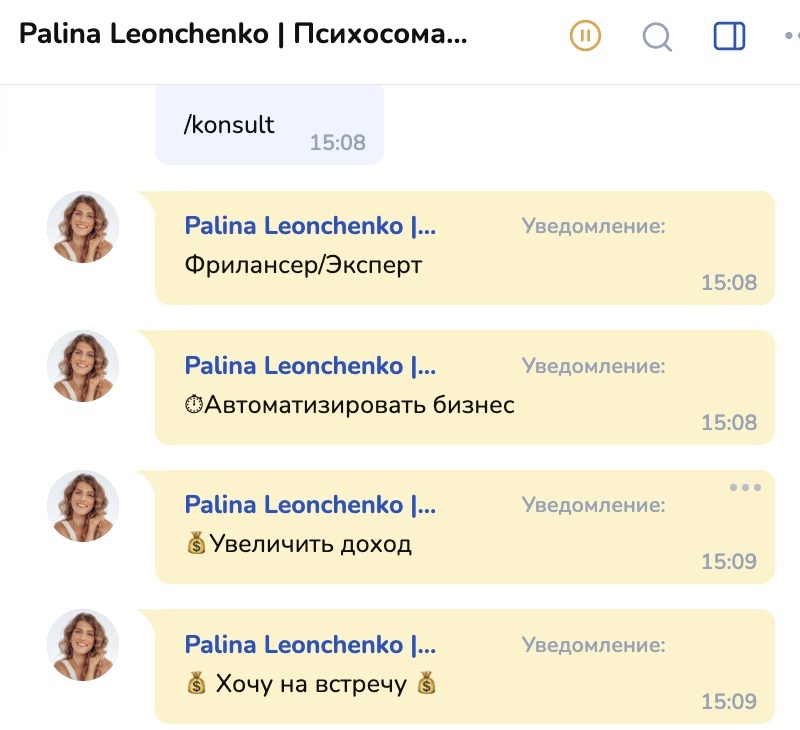This screenshot has width=800, height=730.
Task: Click the avatar beside the Увеличить доход message
Action: click(83, 506)
